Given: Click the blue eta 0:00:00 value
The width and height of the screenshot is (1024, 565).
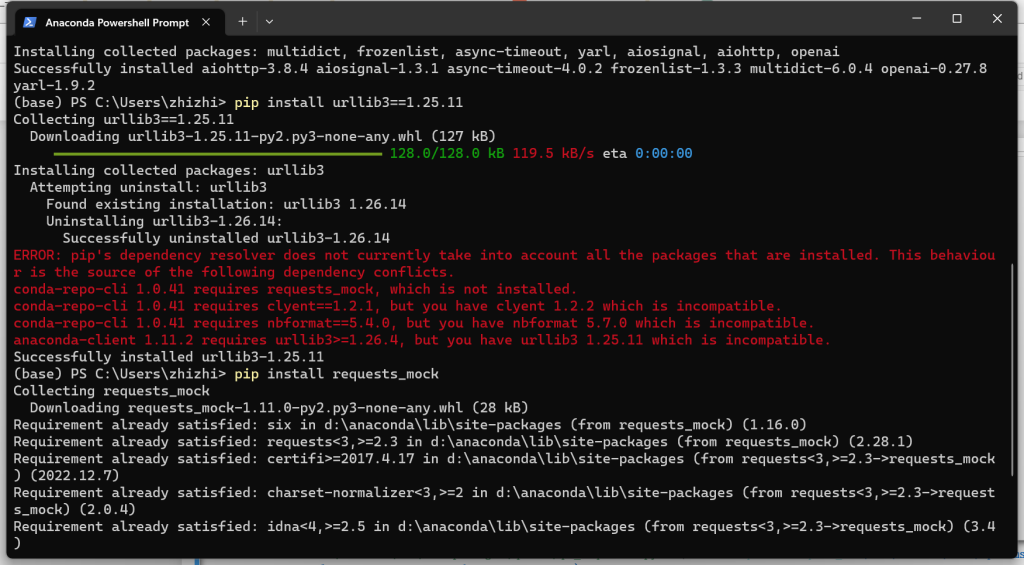Looking at the screenshot, I should [x=664, y=153].
